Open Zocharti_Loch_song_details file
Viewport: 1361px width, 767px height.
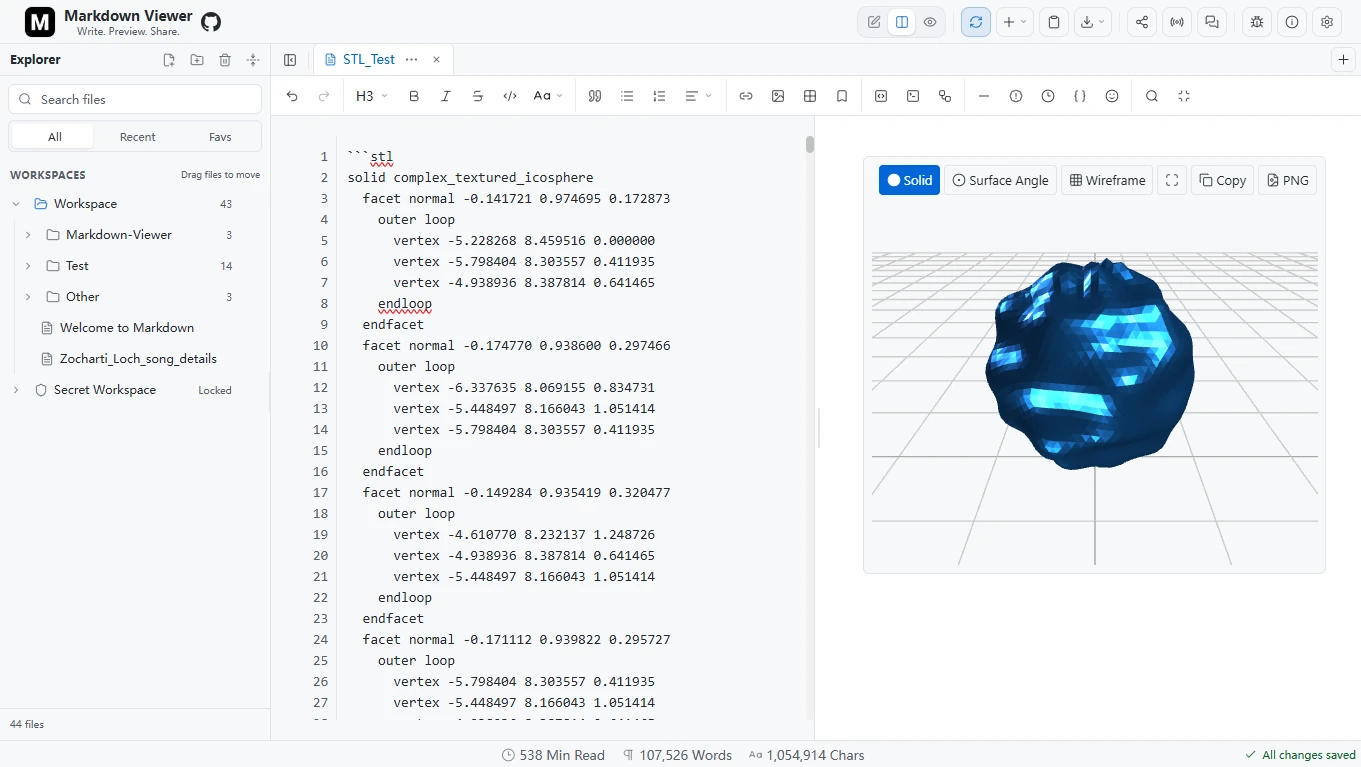(138, 359)
